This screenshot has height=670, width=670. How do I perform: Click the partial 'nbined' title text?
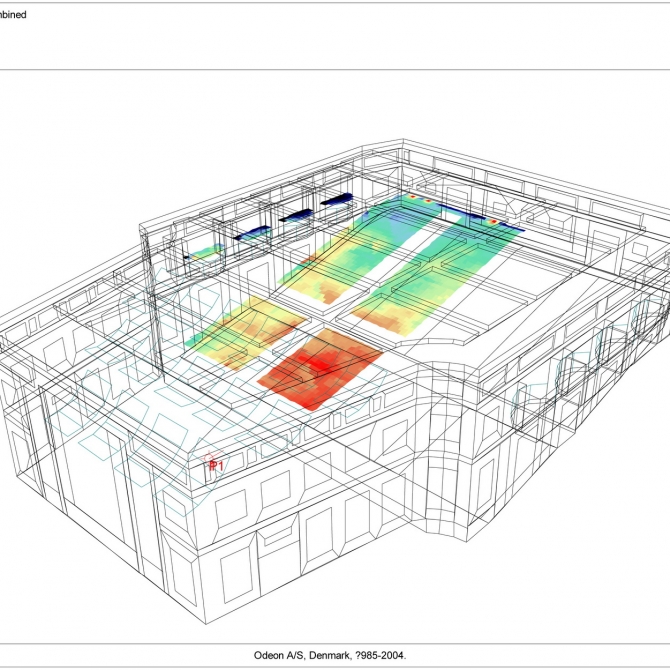point(14,15)
